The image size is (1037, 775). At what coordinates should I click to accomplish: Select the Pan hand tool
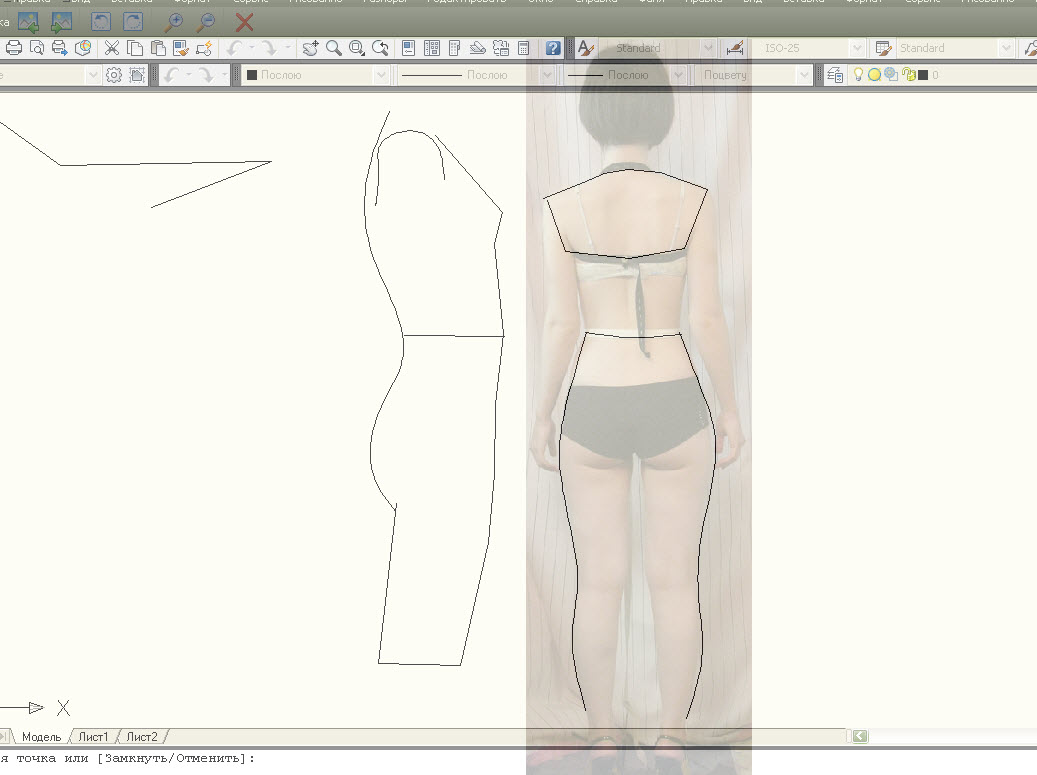310,48
